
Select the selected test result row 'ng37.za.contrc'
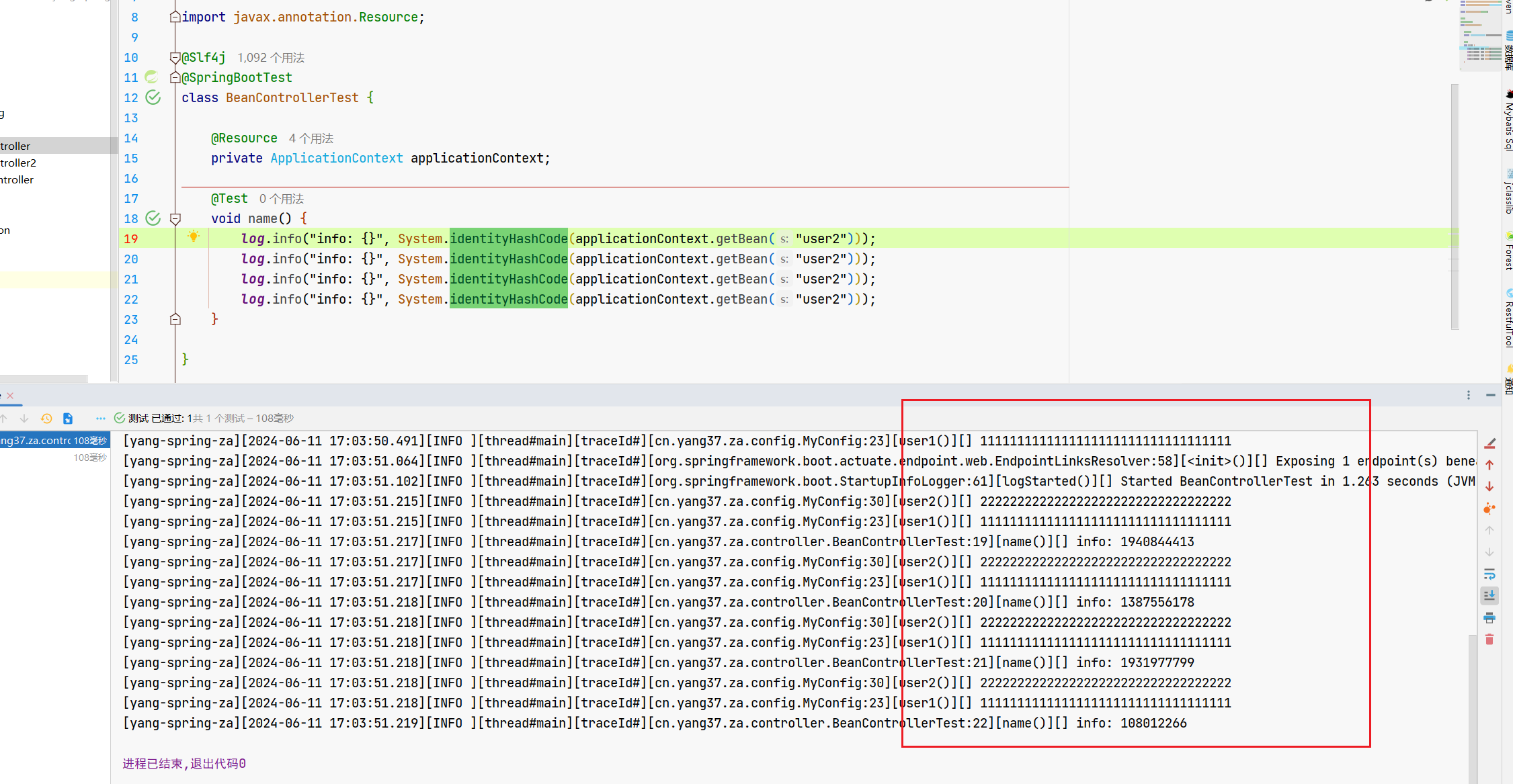coord(54,441)
